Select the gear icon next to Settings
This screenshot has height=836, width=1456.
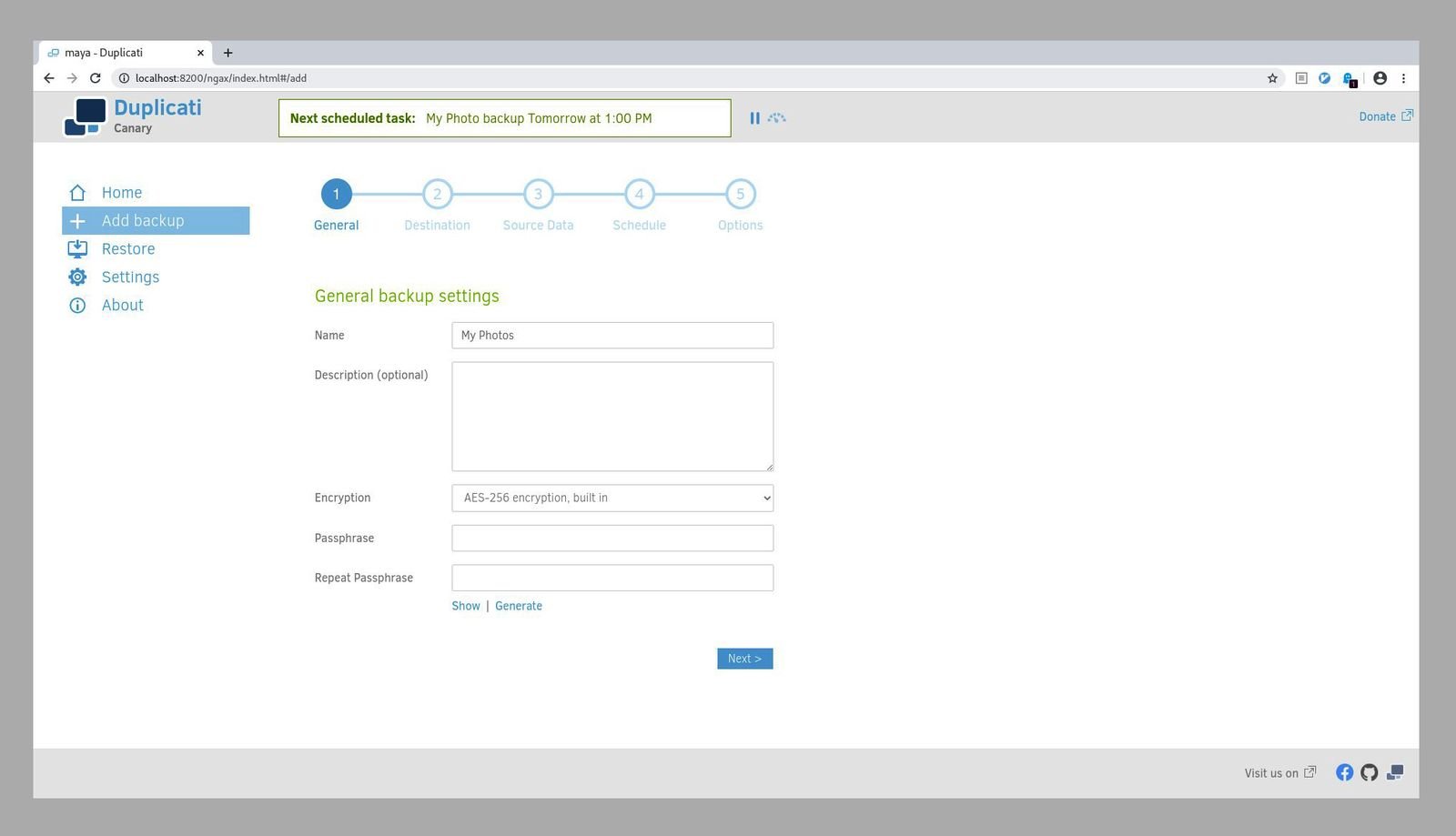[x=77, y=277]
